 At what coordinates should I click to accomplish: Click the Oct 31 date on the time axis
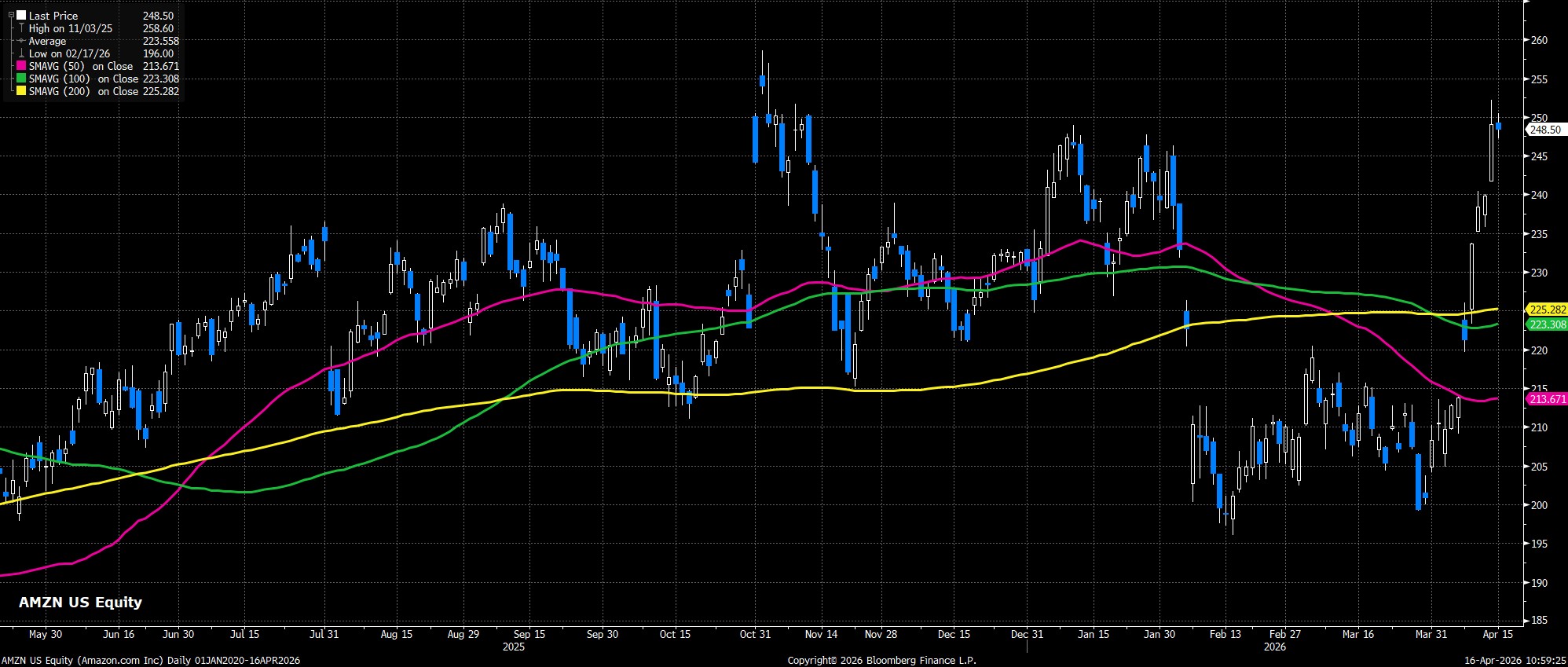[x=755, y=634]
